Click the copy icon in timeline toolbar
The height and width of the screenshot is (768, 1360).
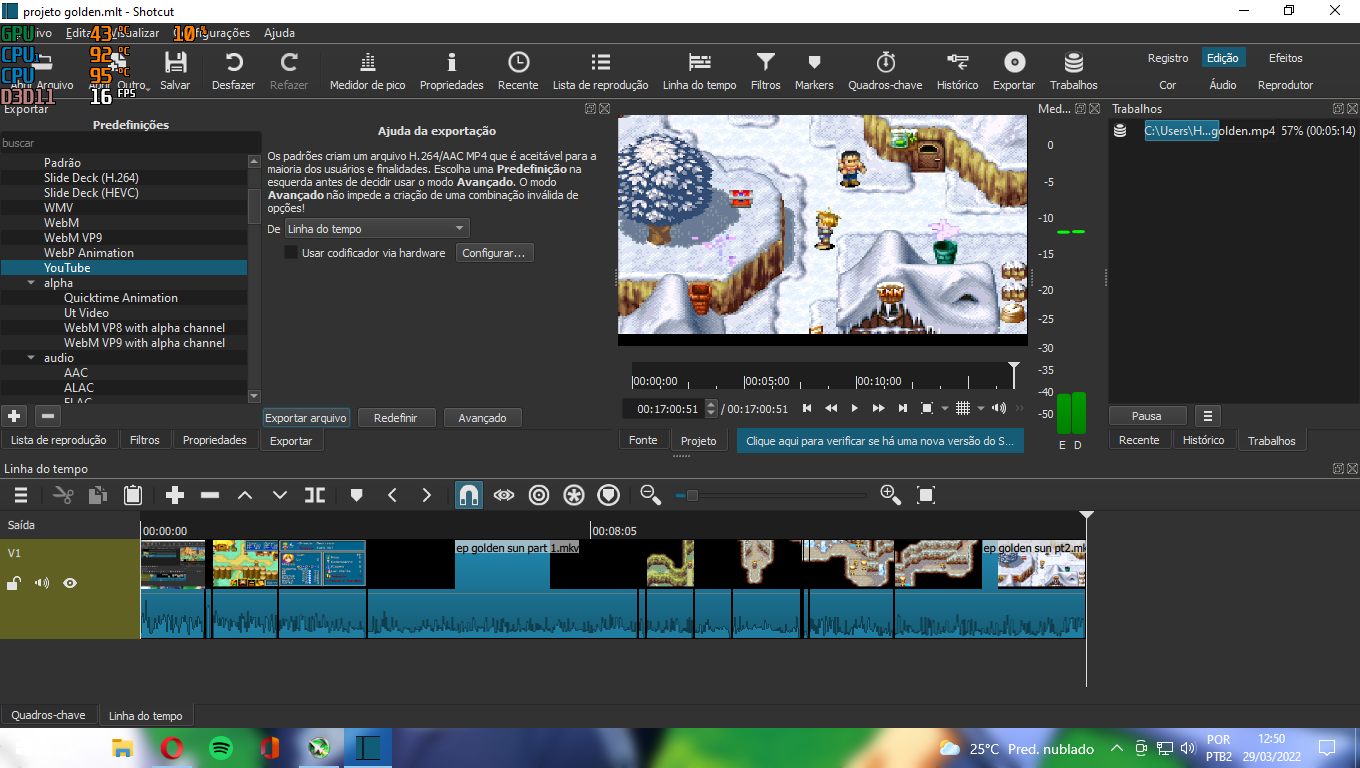(98, 494)
